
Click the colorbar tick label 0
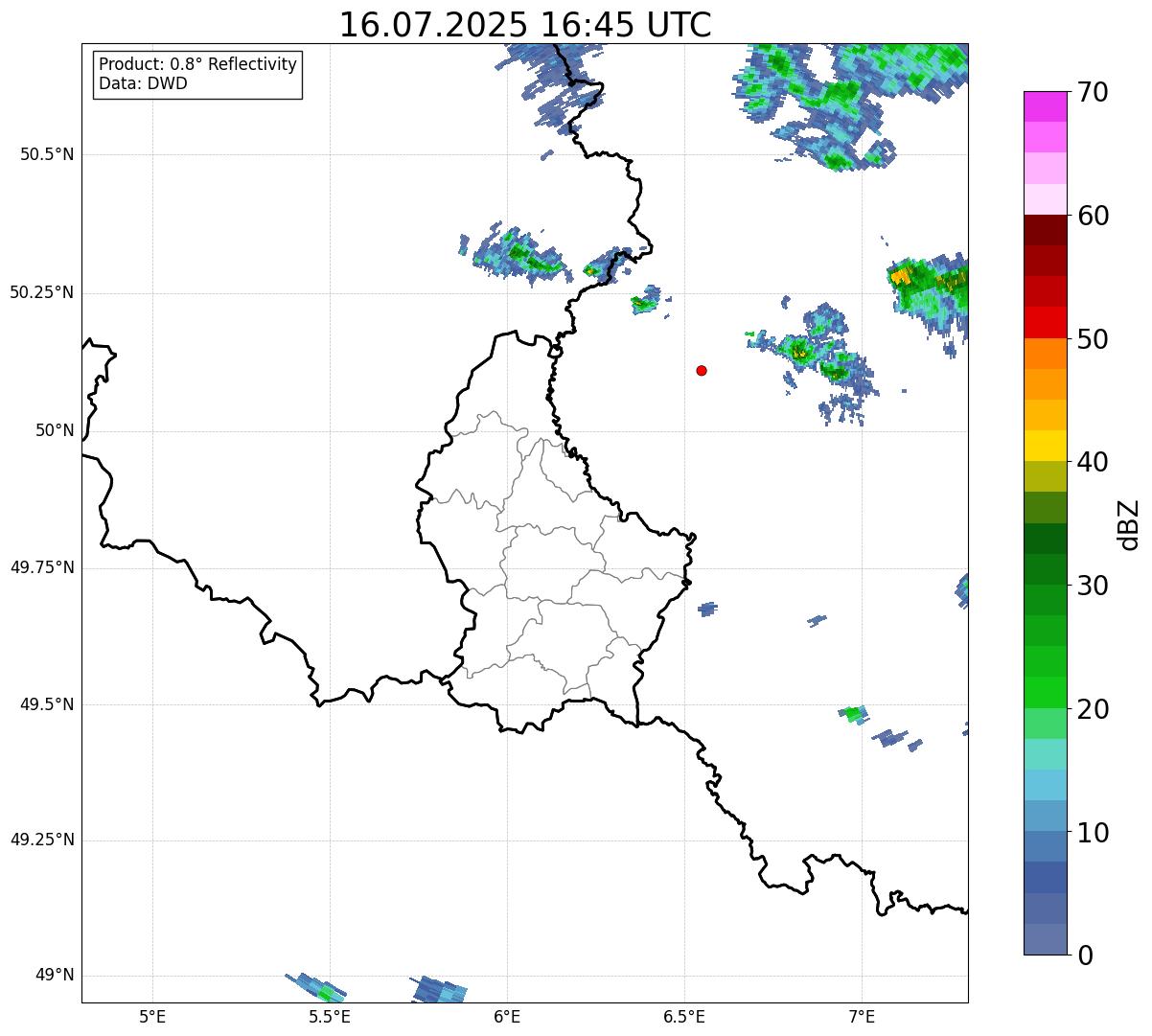(1086, 955)
